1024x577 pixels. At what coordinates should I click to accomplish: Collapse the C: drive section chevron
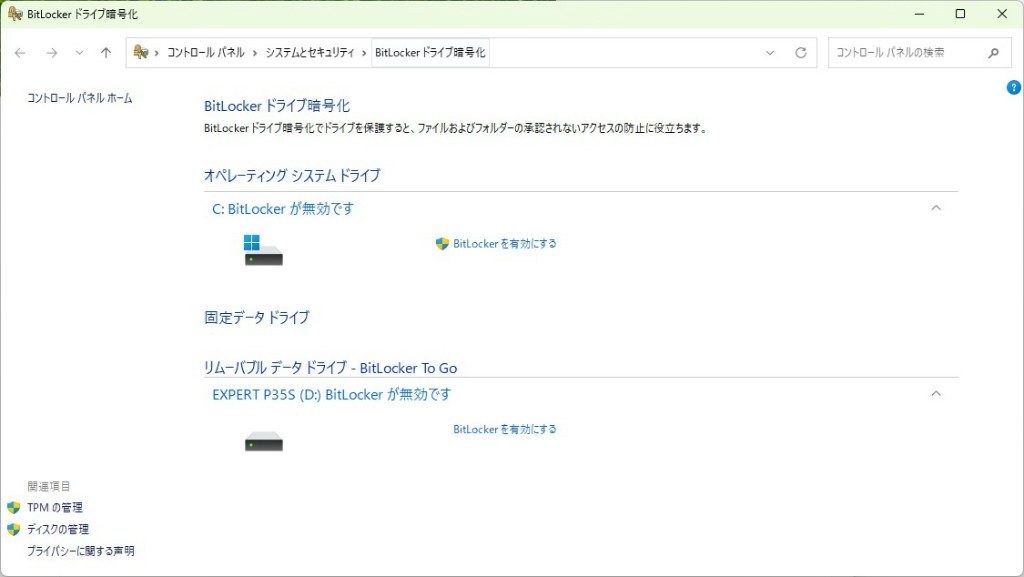point(936,208)
